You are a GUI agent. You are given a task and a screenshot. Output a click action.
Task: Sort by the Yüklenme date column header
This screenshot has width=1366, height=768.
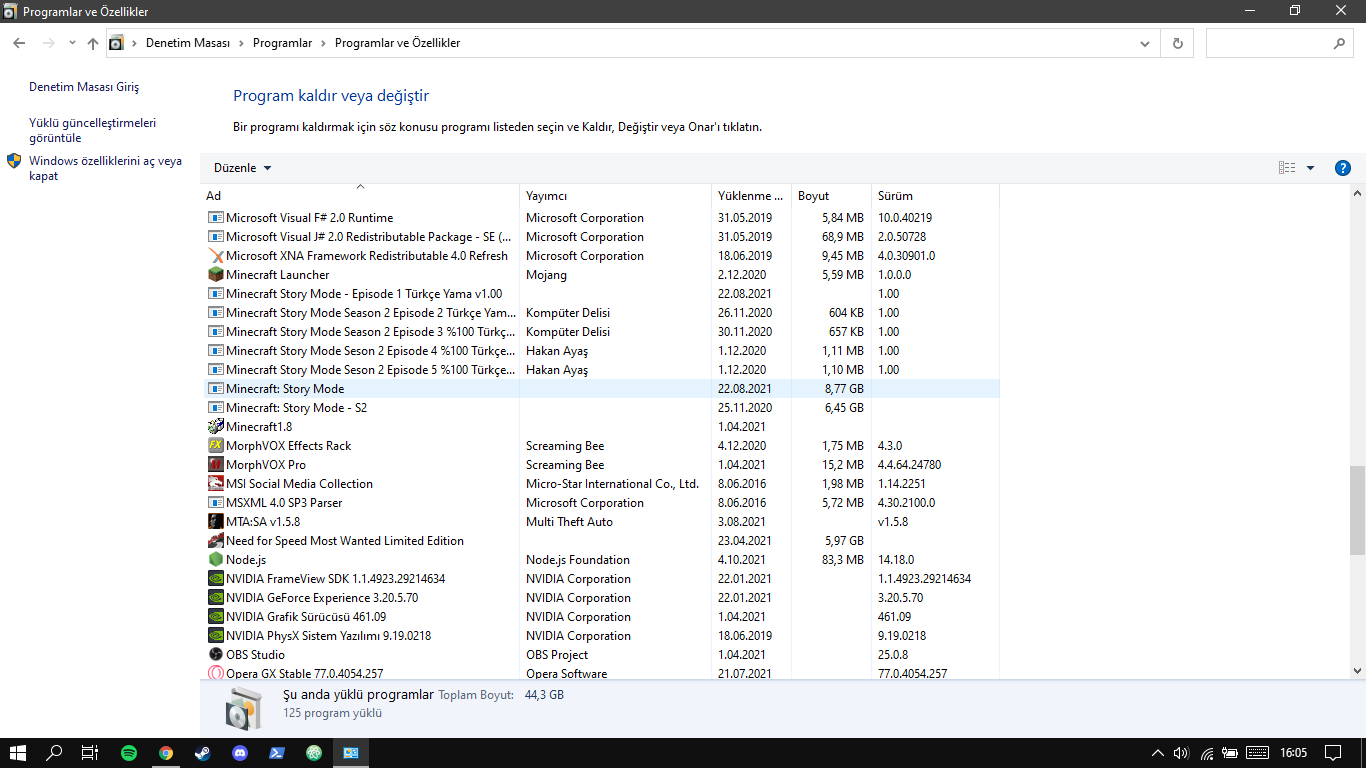[751, 196]
